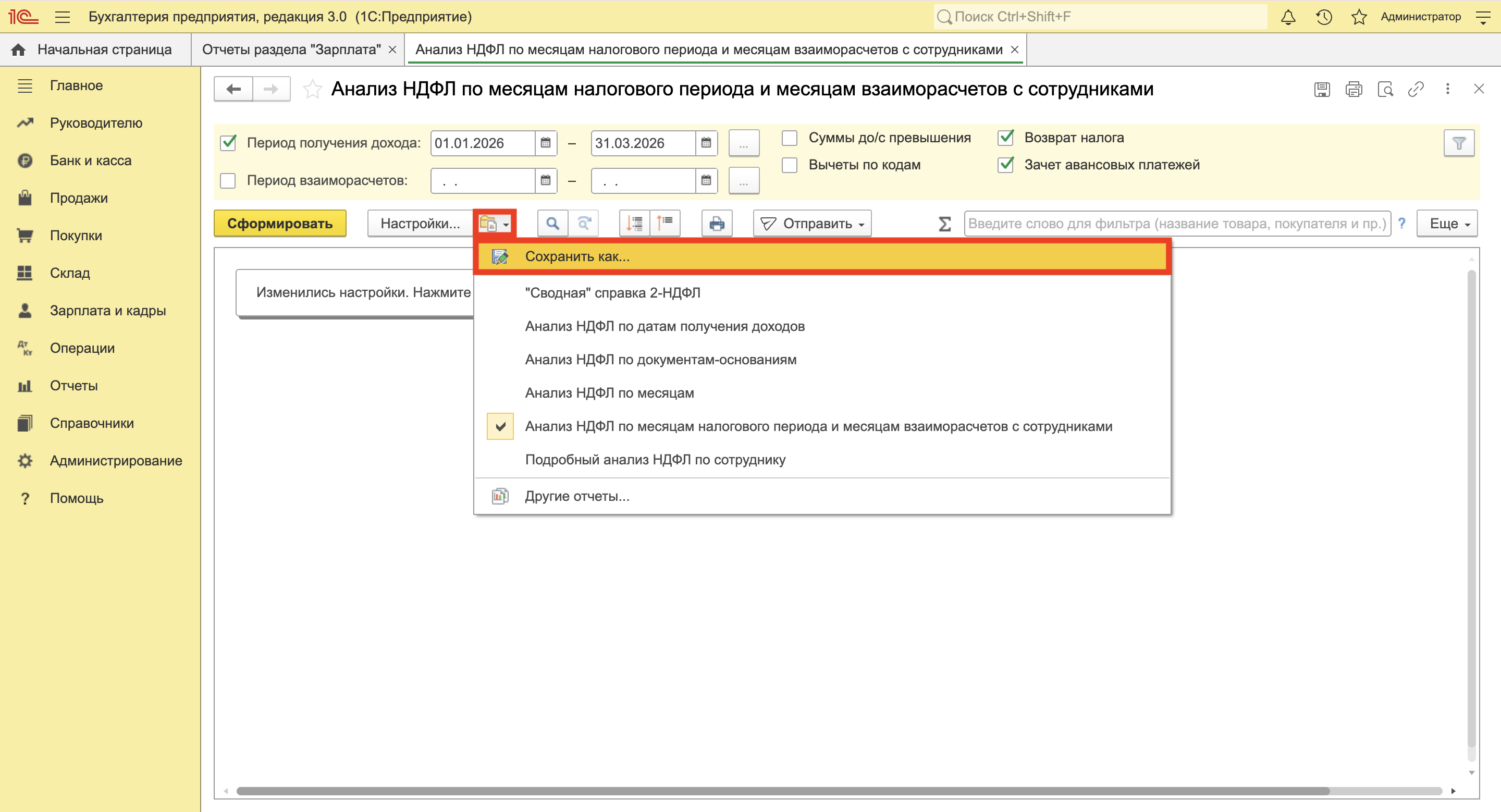Uncheck the Возврат налога checkbox
1501x812 pixels.
pos(1006,138)
